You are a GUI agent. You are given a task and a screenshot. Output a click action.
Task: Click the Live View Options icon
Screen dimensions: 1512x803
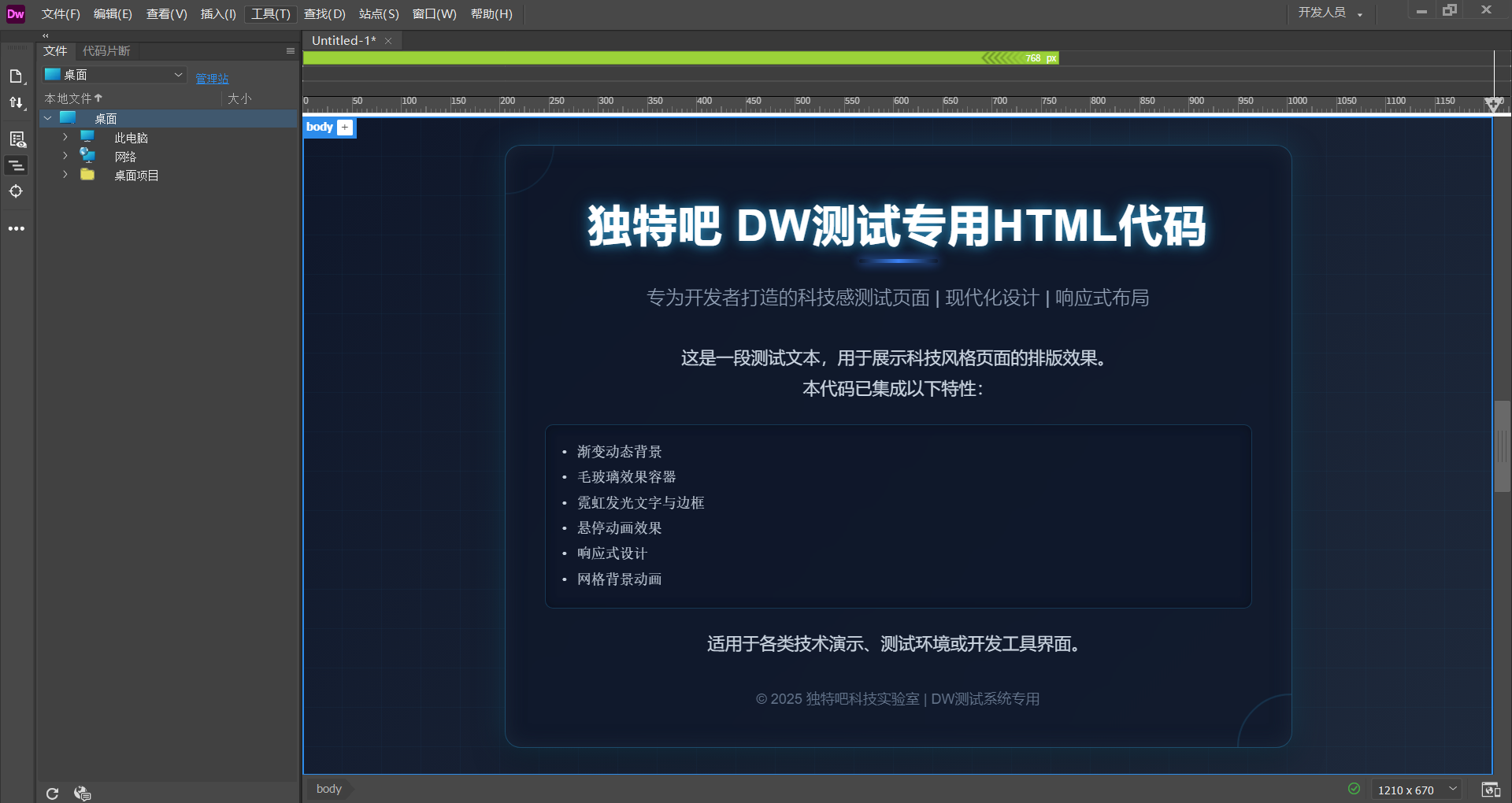point(17,139)
